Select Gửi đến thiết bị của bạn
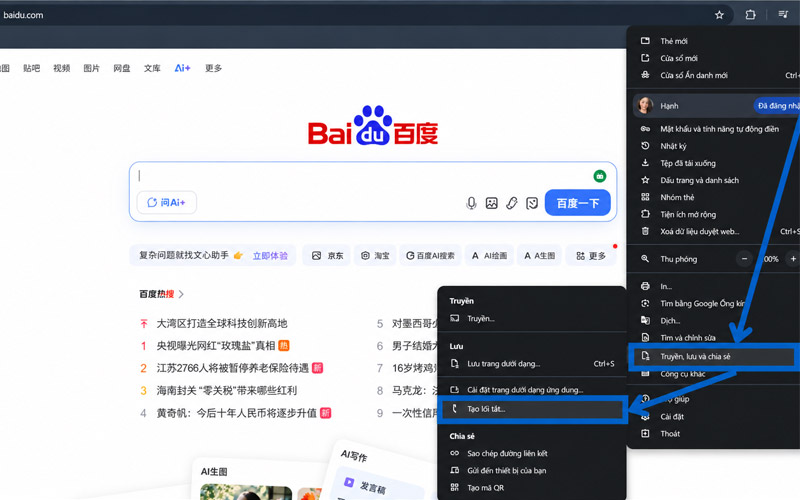800x500 pixels. tap(532, 470)
